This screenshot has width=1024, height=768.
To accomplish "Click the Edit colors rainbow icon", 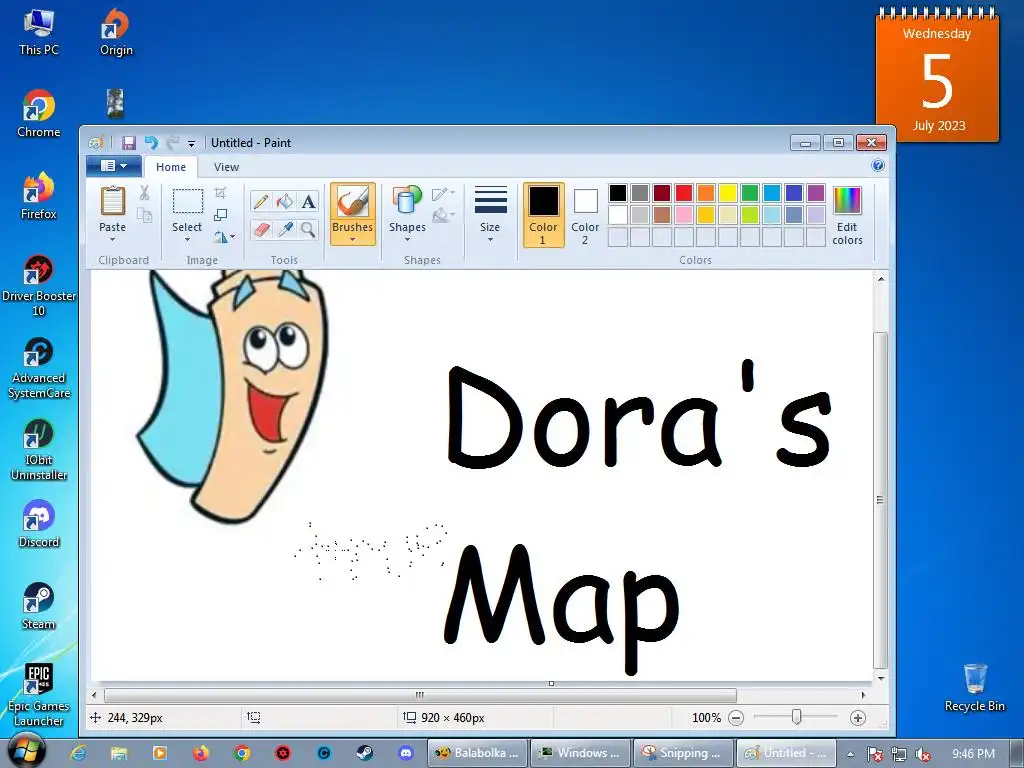I will [847, 200].
